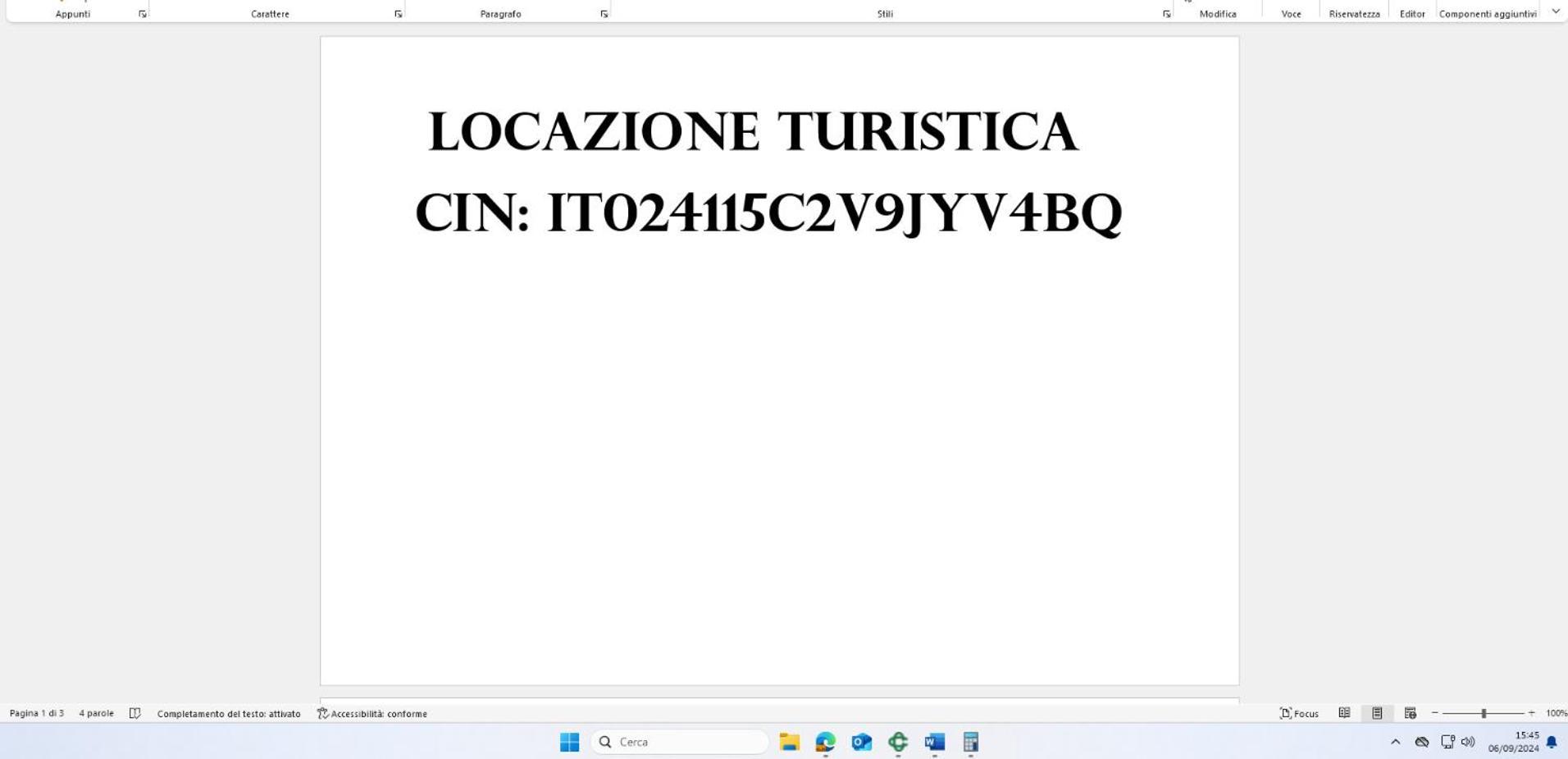Viewport: 1568px width, 759px height.
Task: Open the Appunti dialog launcher
Action: coord(143,14)
